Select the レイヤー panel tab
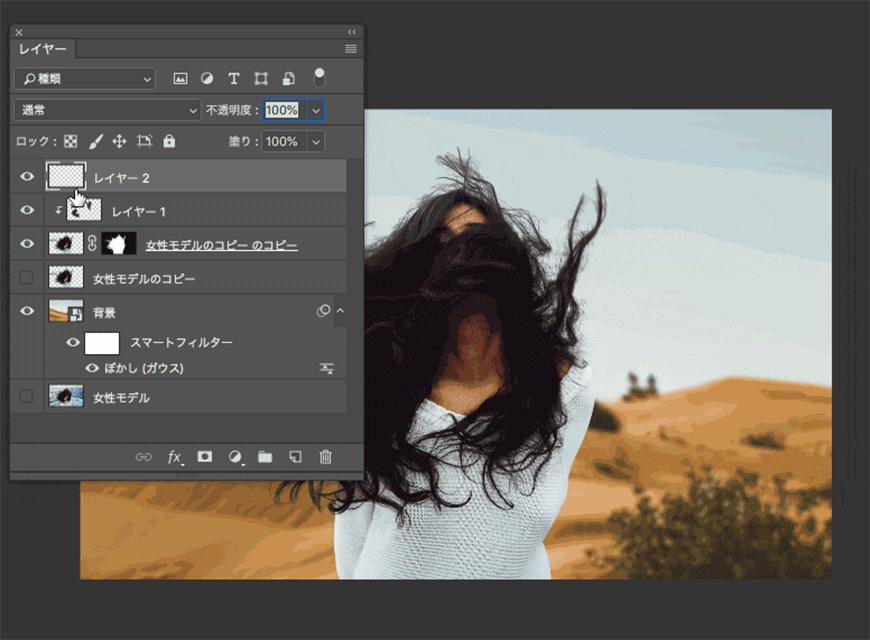 pyautogui.click(x=43, y=48)
